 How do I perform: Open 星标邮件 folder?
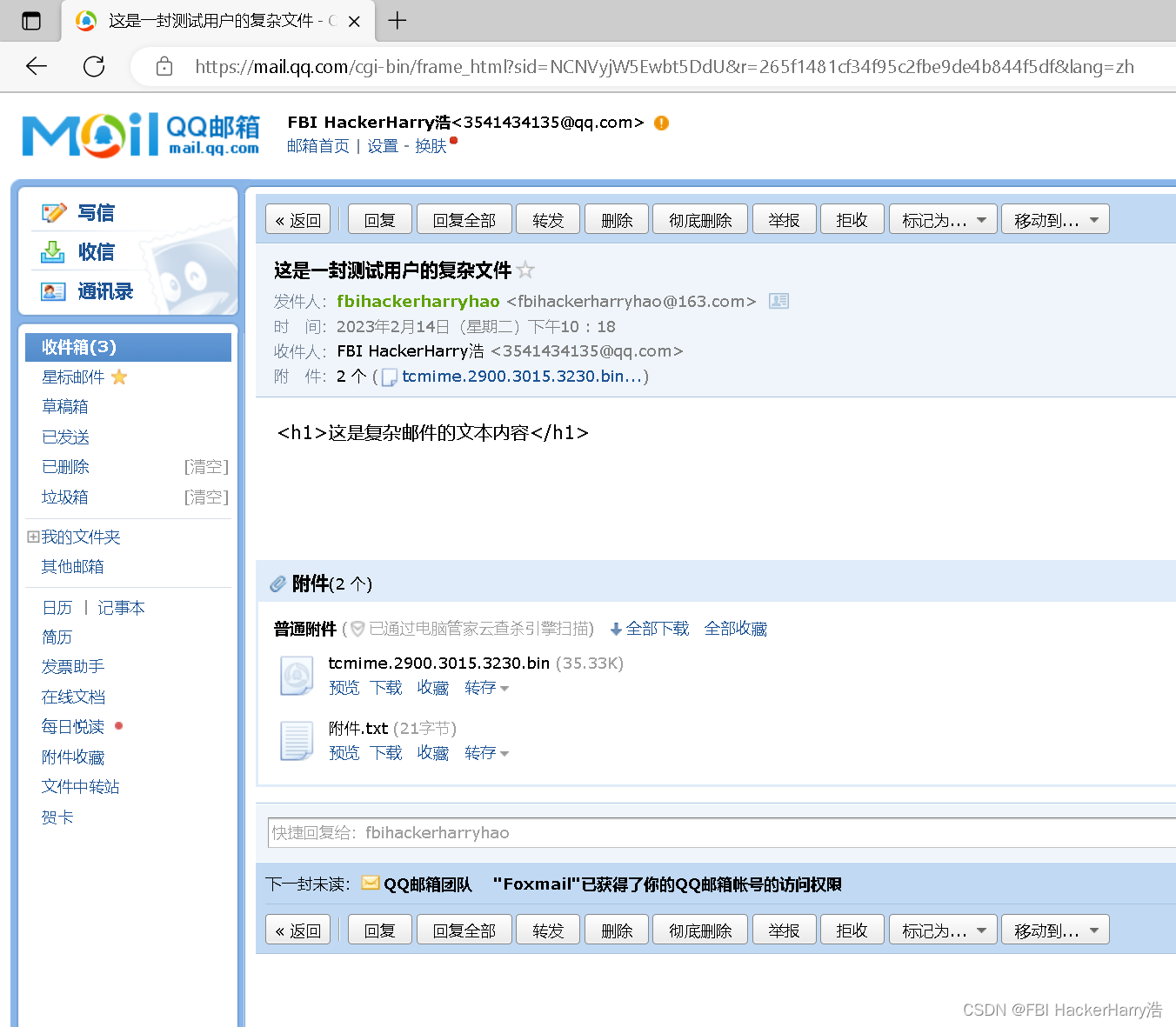pos(73,377)
